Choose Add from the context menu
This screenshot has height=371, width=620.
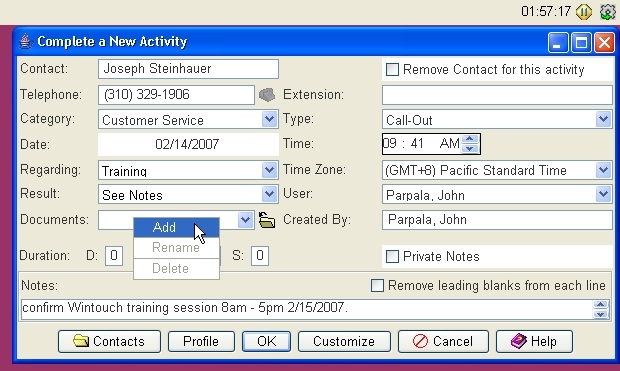(x=176, y=227)
